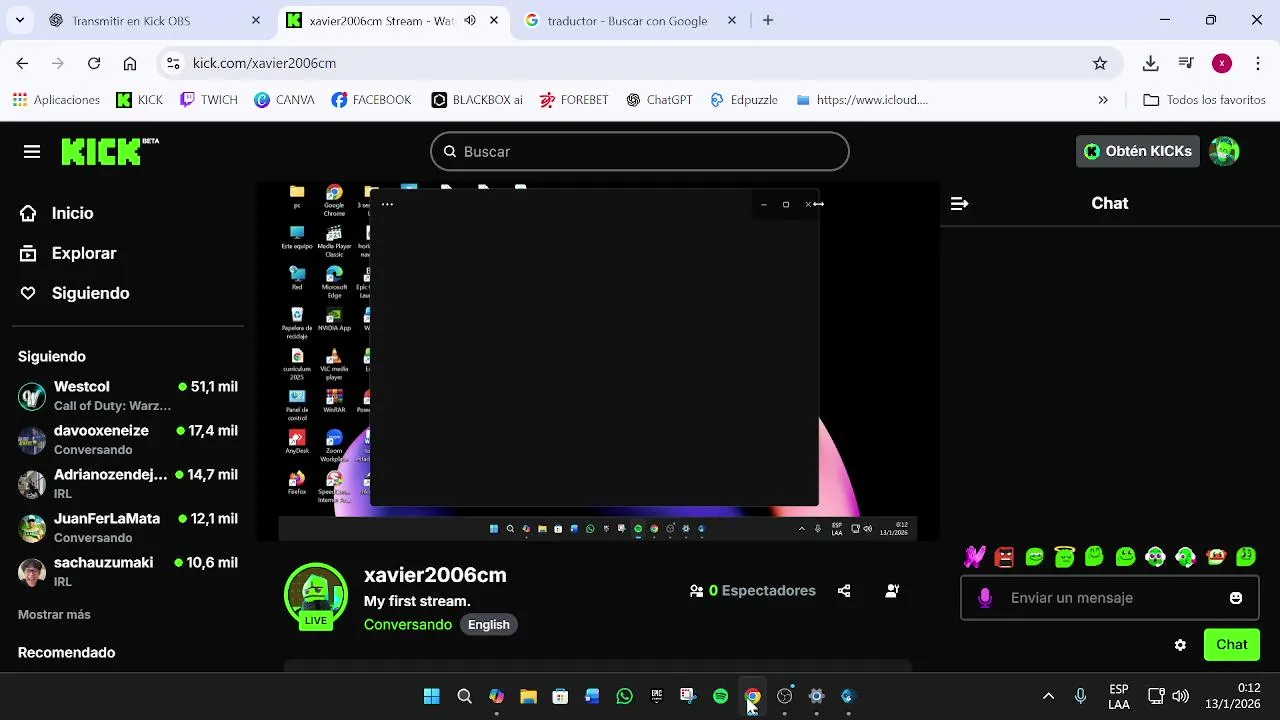The width and height of the screenshot is (1280, 720).
Task: Open Chrome downloads icon
Action: [1151, 63]
